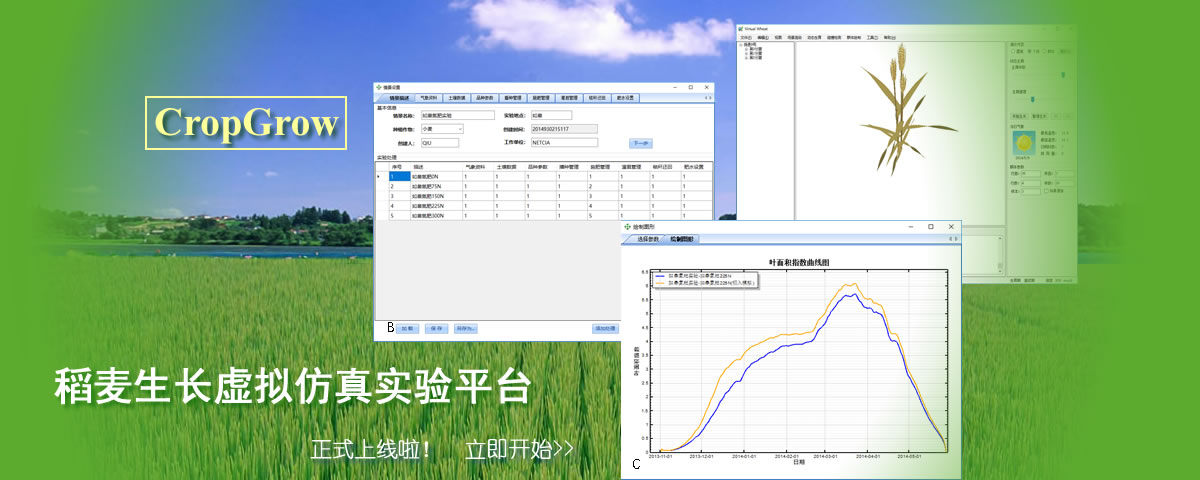Expand the first tree node under root

745,49
